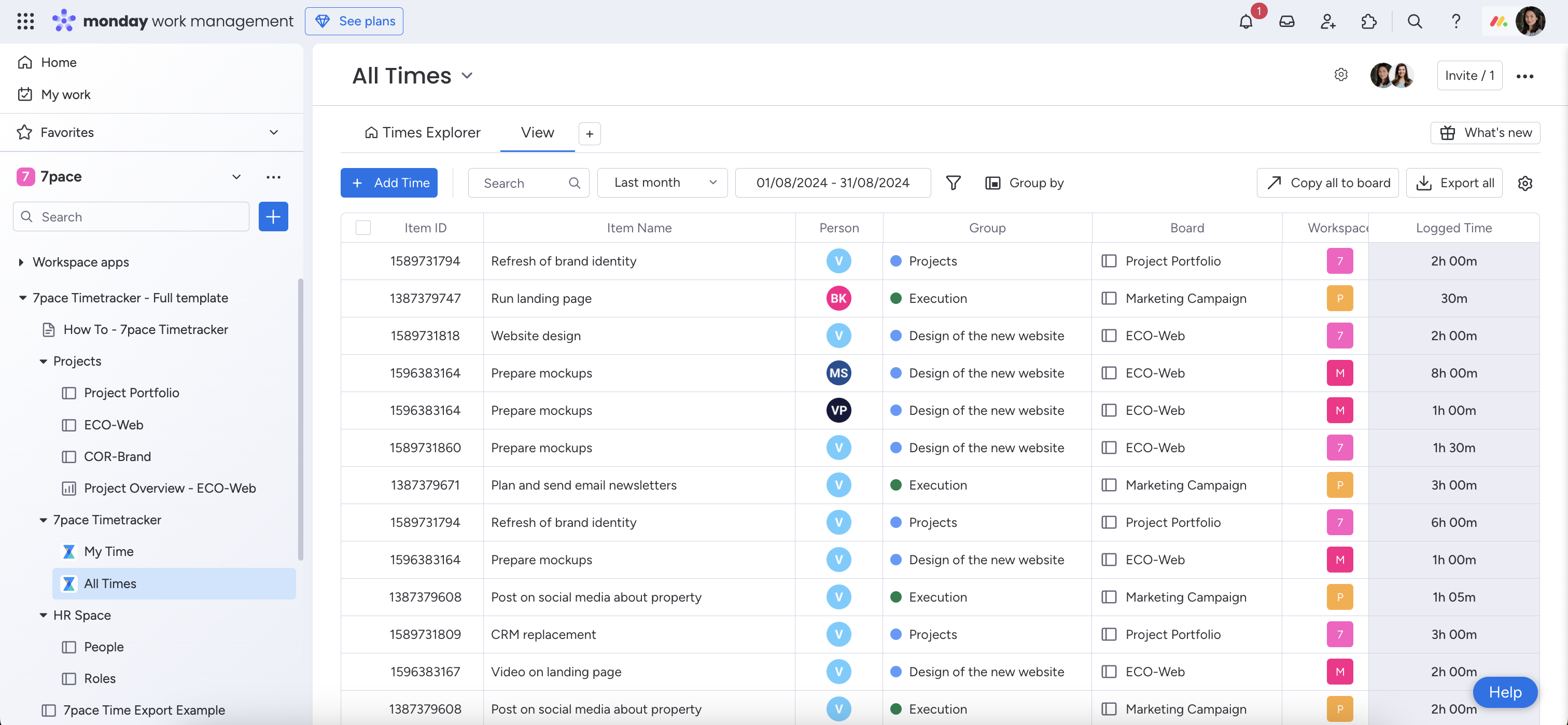The width and height of the screenshot is (1568, 725).
Task: Open the apps grid switcher icon
Action: (x=25, y=21)
